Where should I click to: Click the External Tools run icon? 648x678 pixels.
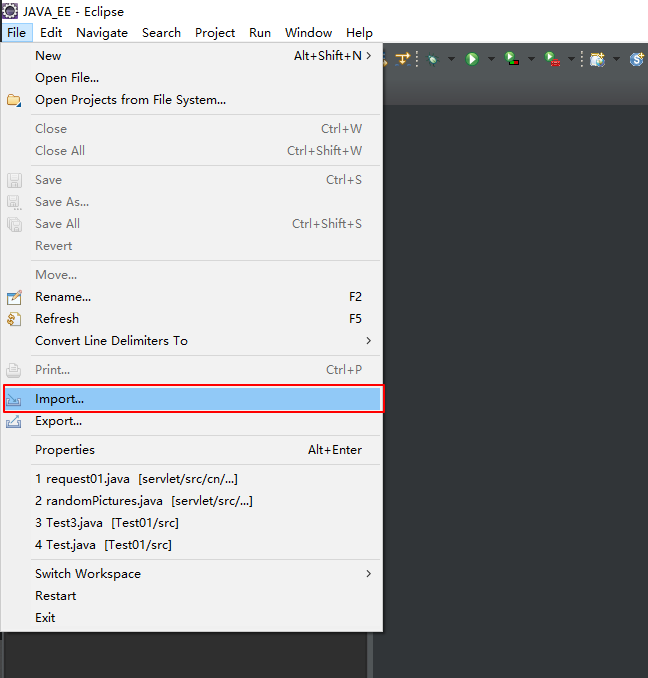[552, 59]
